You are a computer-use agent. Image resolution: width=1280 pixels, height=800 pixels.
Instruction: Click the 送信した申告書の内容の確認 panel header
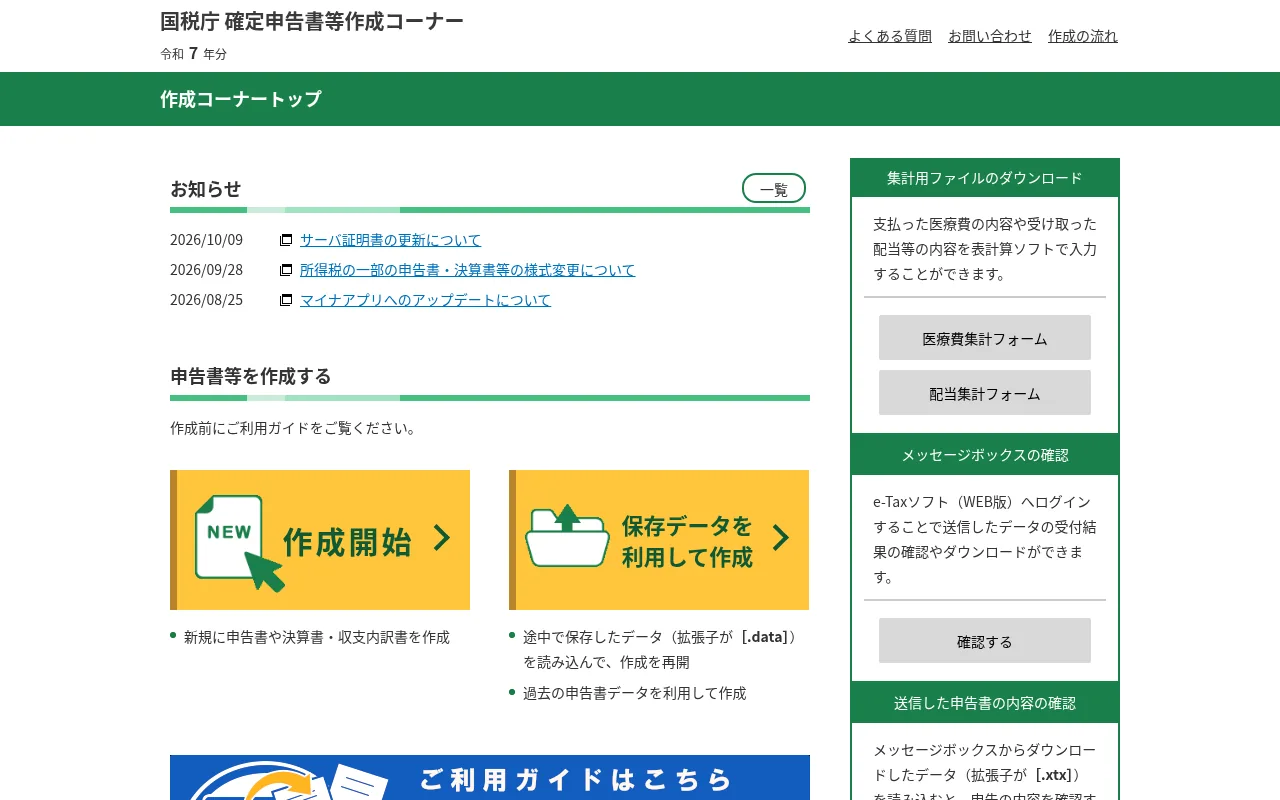click(985, 702)
